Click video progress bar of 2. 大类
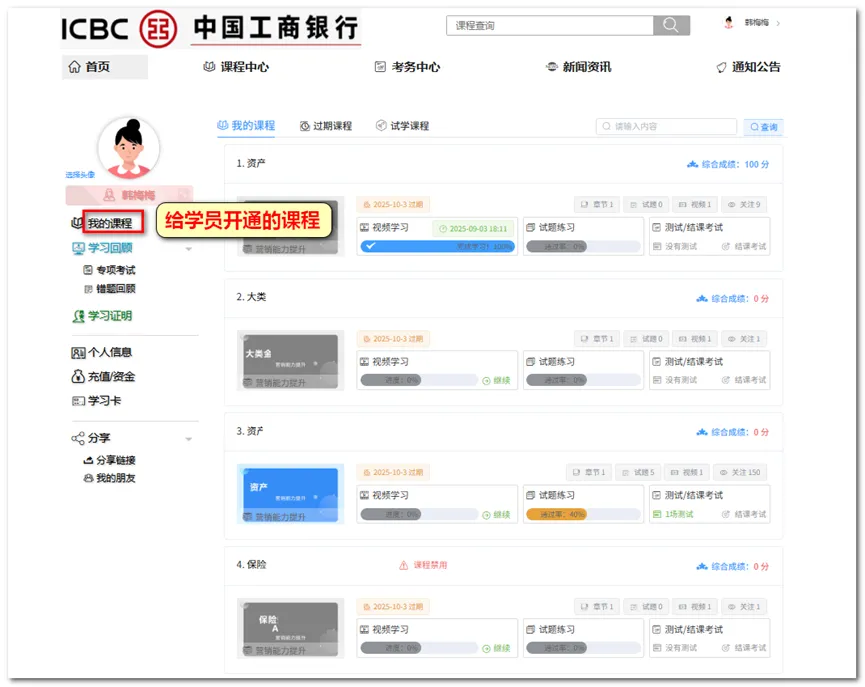This screenshot has width=865, height=687. [419, 380]
